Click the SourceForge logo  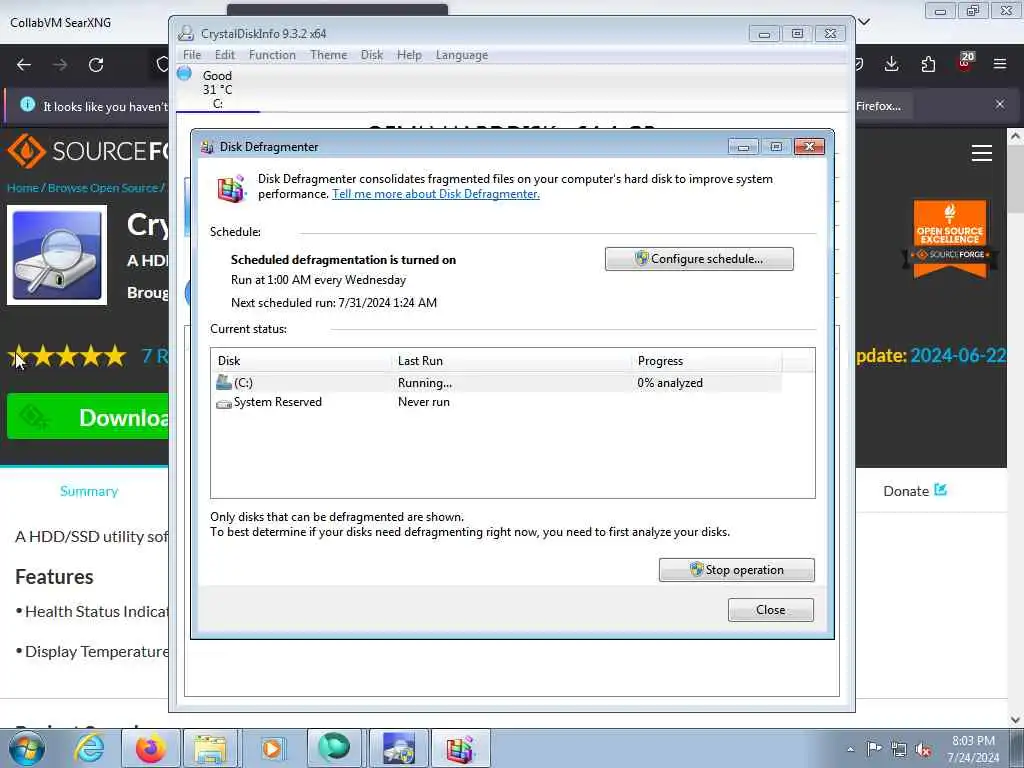88,151
